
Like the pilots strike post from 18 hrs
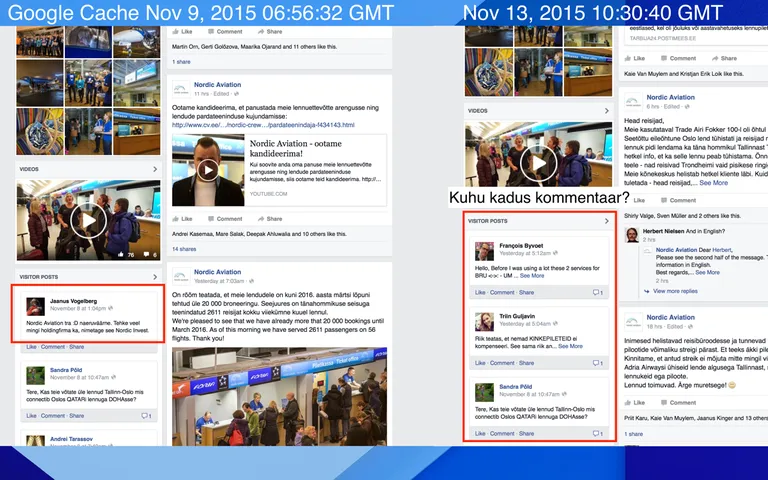(635, 403)
